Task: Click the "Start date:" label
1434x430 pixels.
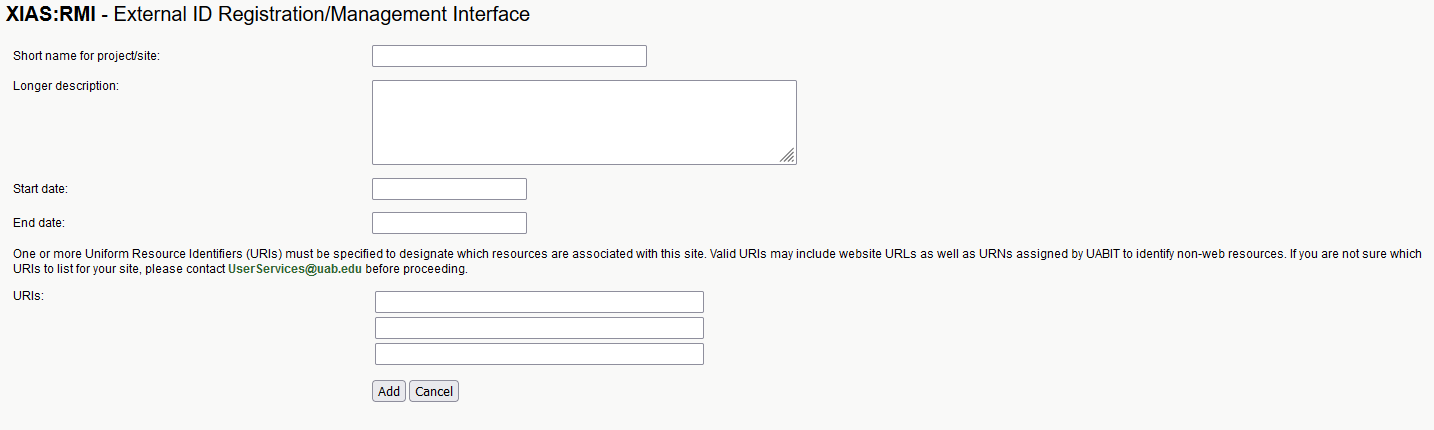Action: point(40,189)
